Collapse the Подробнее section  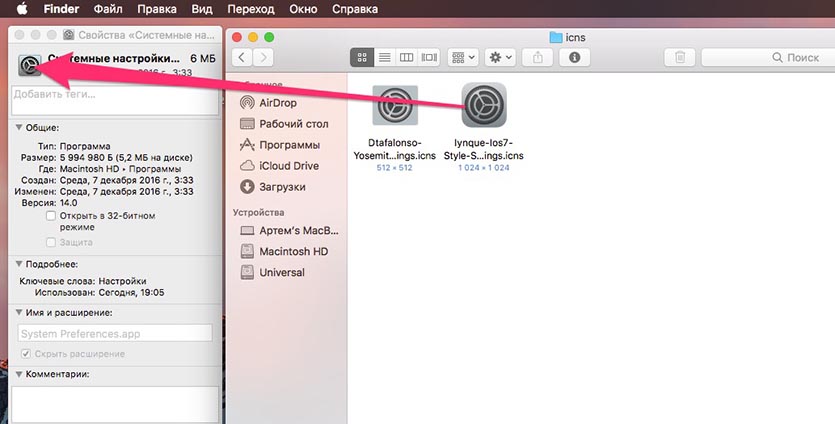(x=19, y=264)
